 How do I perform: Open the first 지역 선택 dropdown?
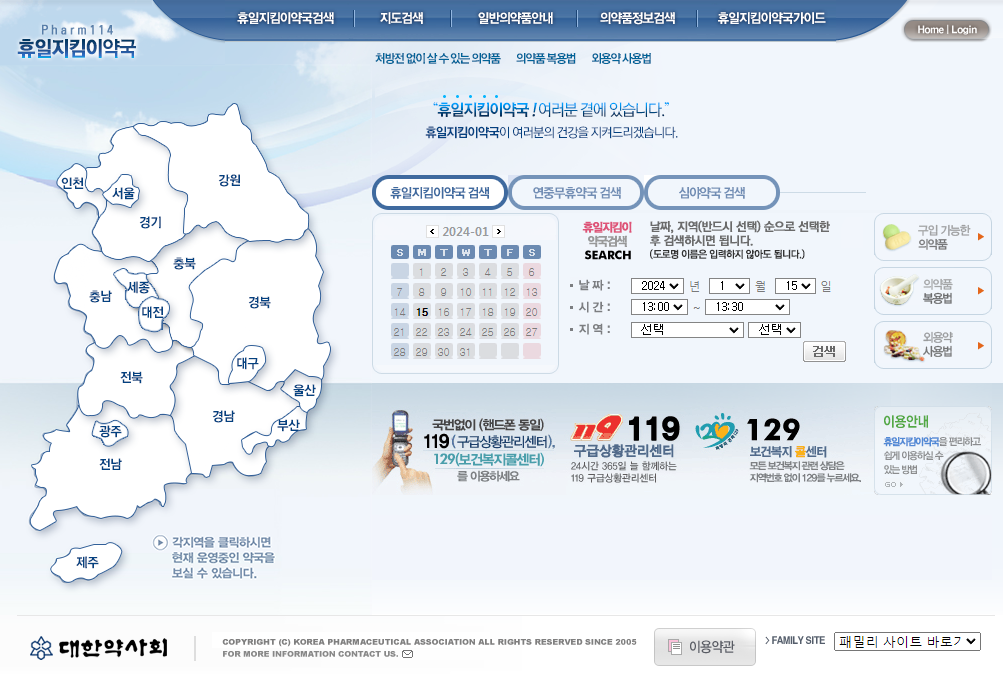(687, 330)
